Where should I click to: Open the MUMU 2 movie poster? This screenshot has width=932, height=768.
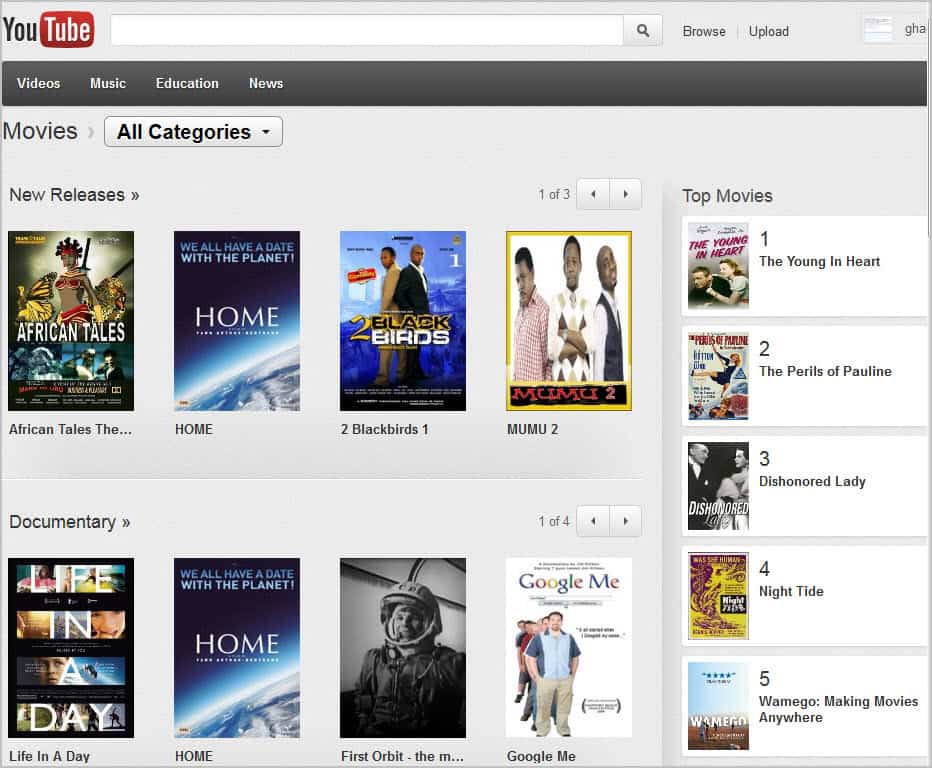569,321
